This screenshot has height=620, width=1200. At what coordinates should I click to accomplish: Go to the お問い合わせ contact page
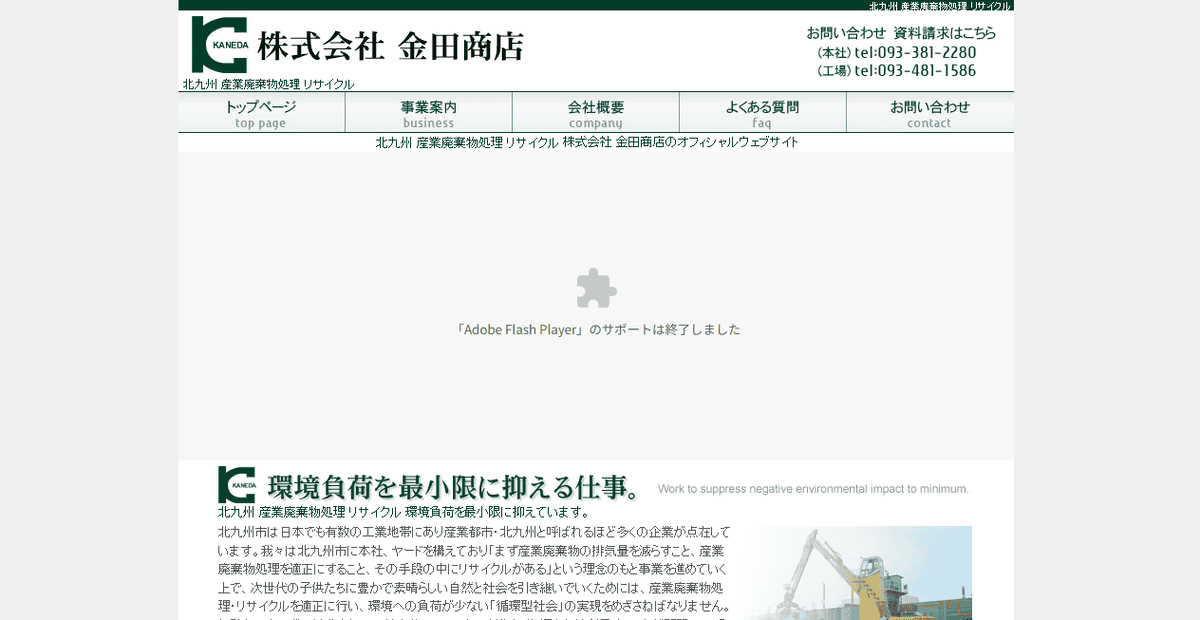tap(929, 112)
